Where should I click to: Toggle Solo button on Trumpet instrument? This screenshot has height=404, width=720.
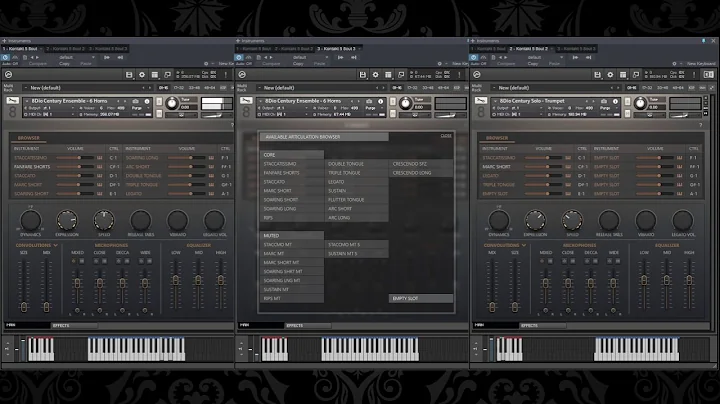[x=628, y=101]
